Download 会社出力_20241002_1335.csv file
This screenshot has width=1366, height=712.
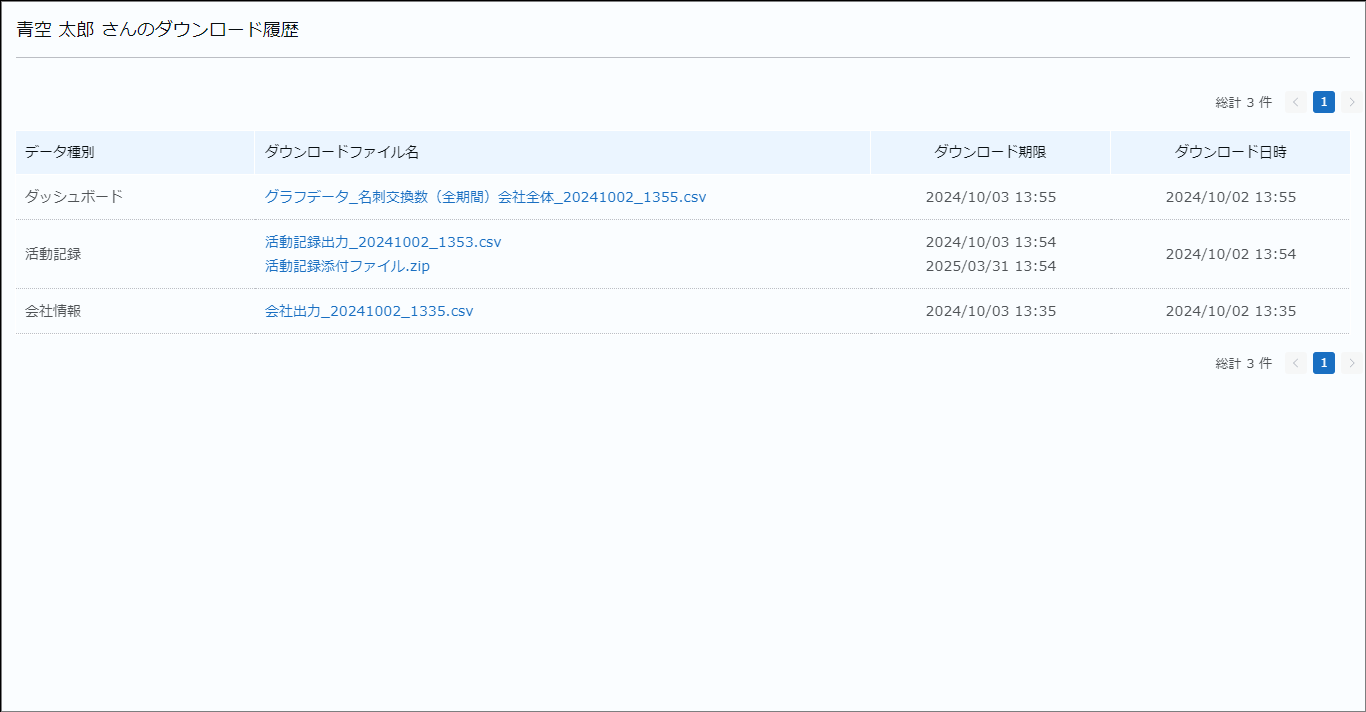(x=369, y=311)
